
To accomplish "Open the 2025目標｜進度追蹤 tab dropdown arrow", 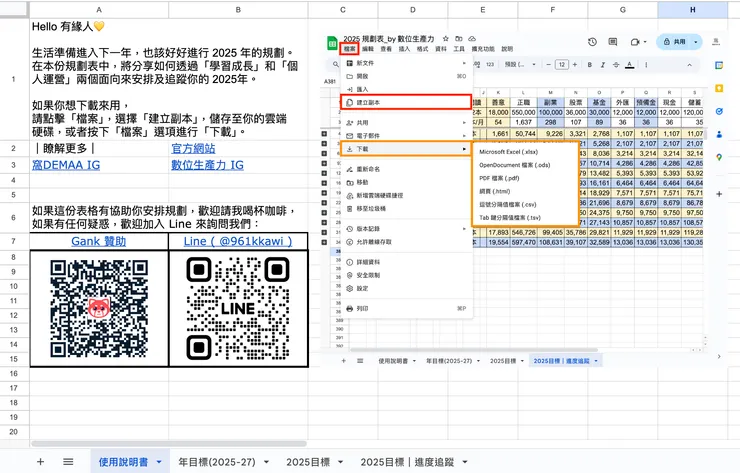I will (465, 462).
